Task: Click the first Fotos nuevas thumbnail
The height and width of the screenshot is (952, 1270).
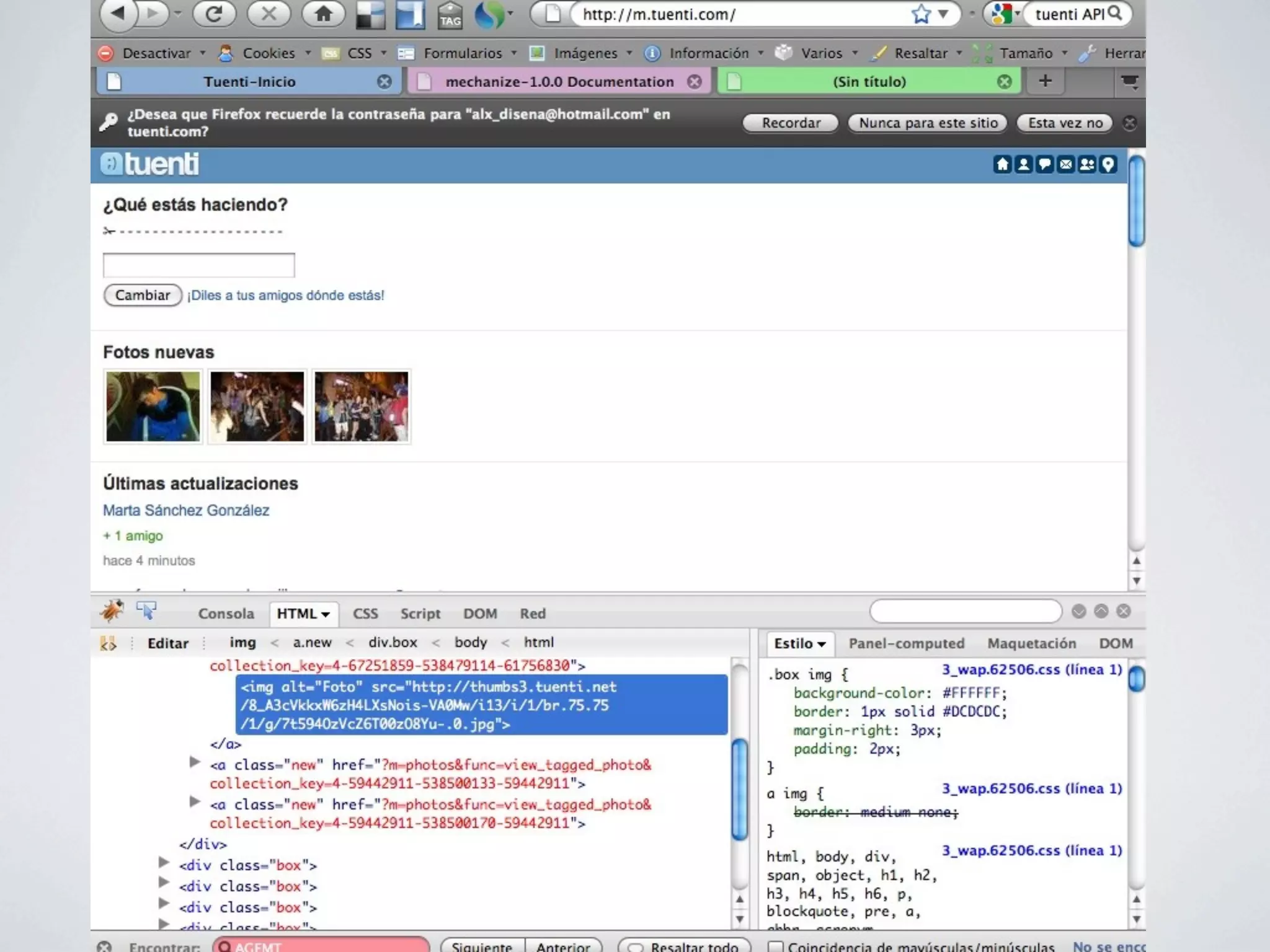Action: tap(153, 406)
